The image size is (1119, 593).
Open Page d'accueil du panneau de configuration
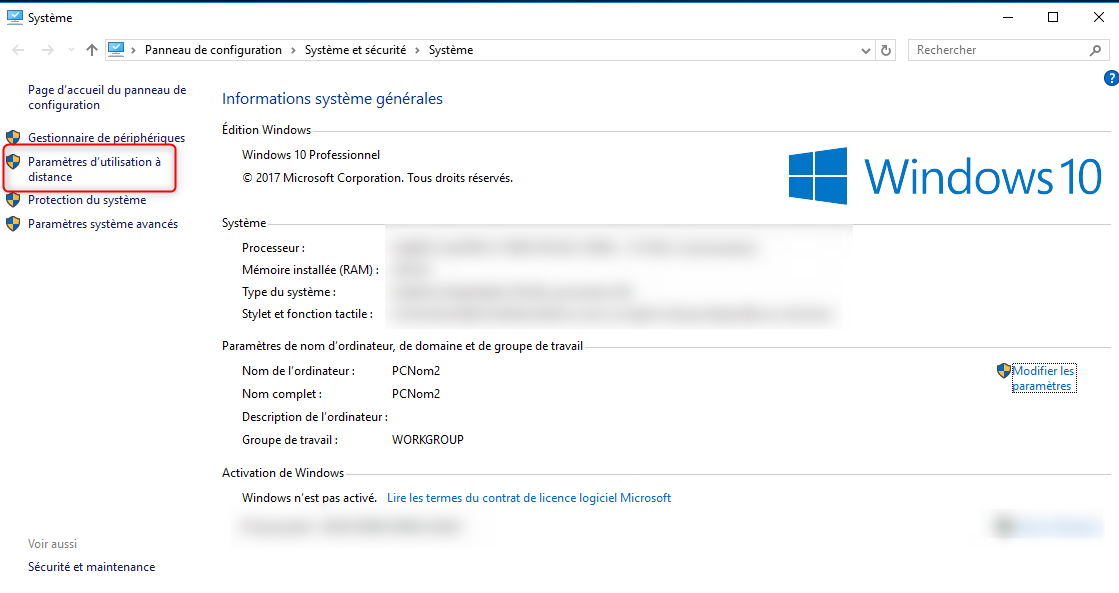[x=106, y=97]
